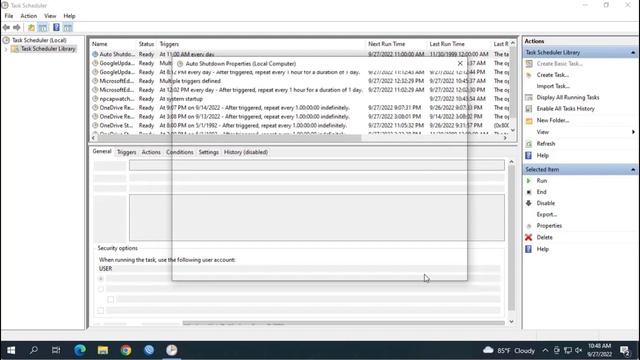Click Refresh in Actions pane
The image size is (640, 360).
click(546, 144)
